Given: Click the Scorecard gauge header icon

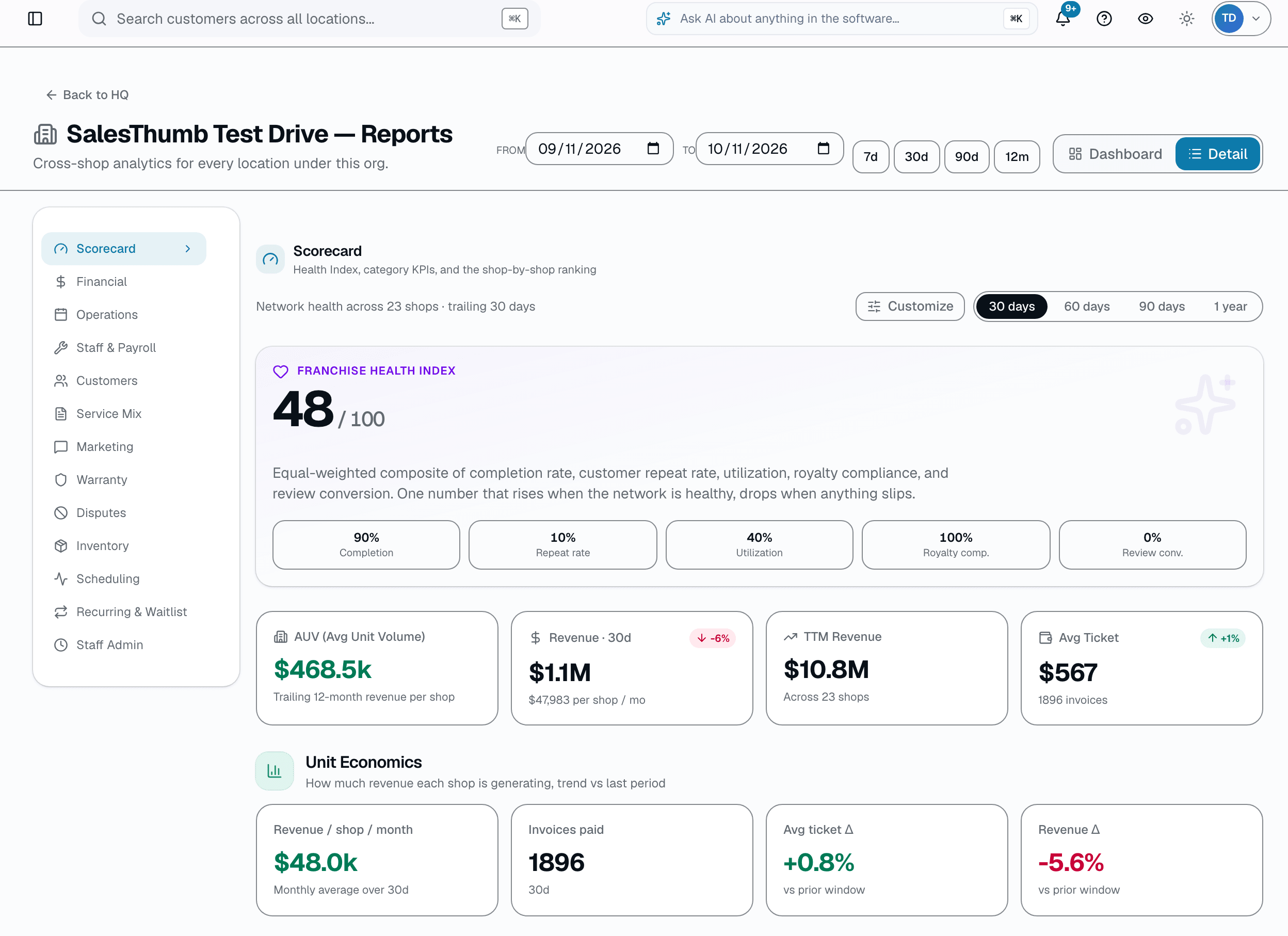Looking at the screenshot, I should [270, 260].
